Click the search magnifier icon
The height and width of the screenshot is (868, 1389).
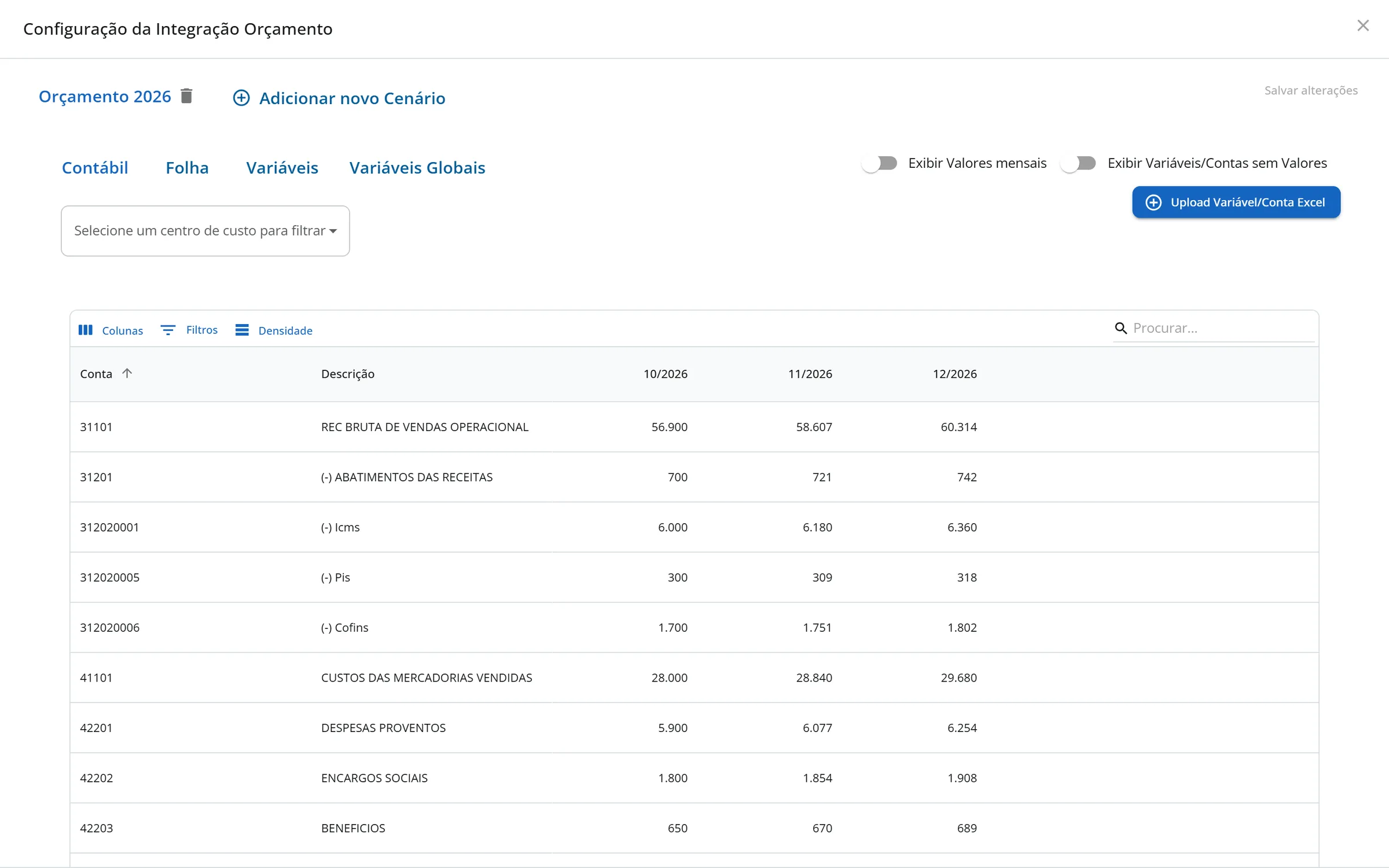(1121, 328)
